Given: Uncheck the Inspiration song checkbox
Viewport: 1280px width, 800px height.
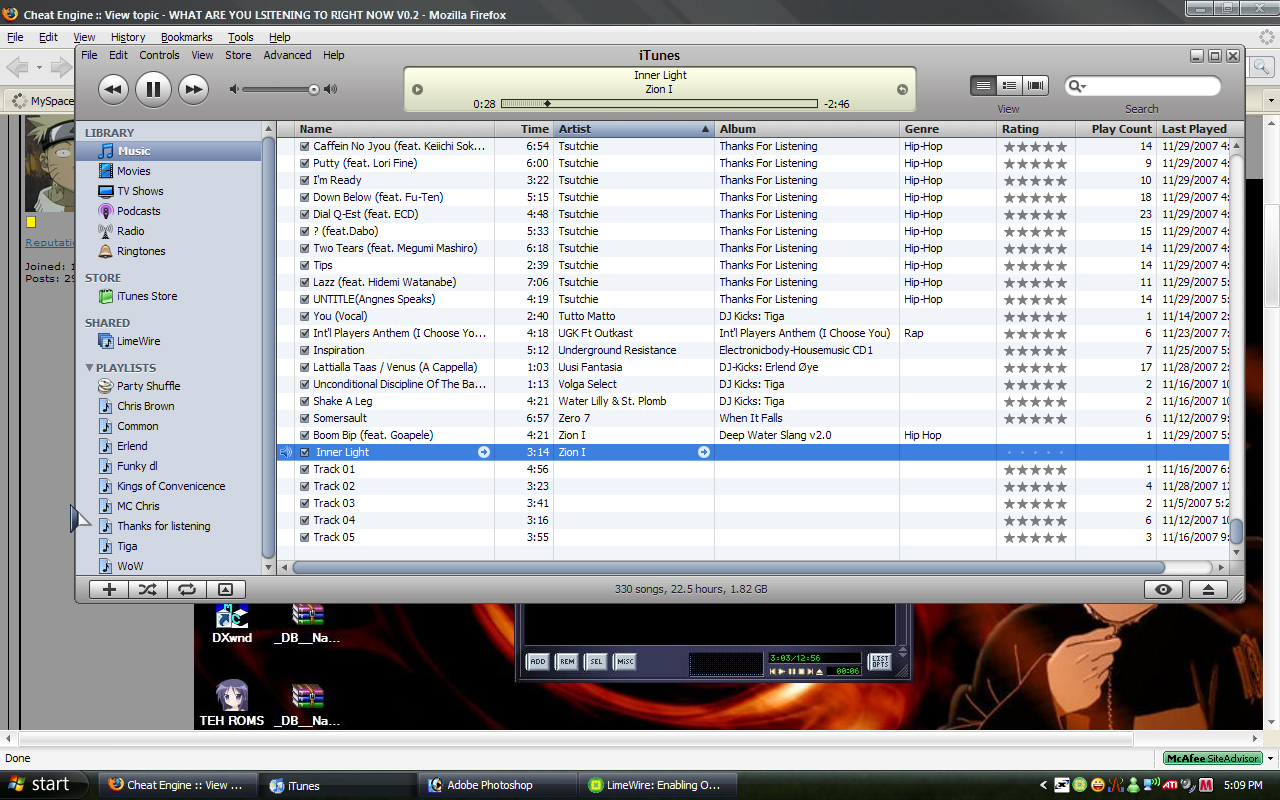Looking at the screenshot, I should (x=305, y=350).
